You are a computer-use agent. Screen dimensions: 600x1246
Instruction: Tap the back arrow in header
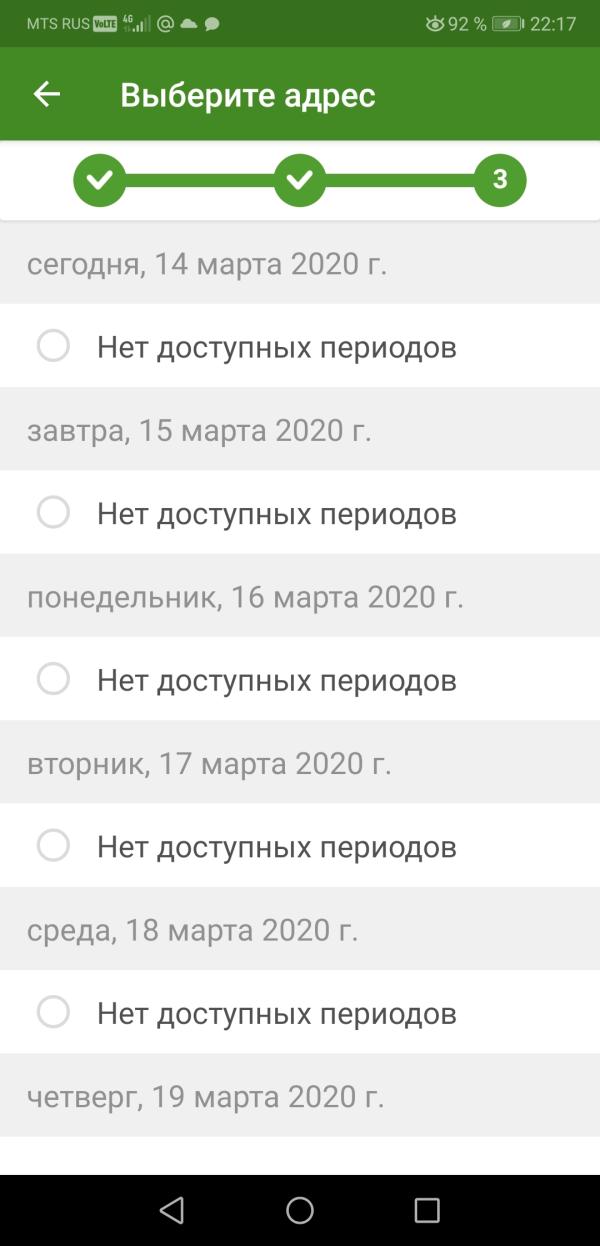(47, 95)
